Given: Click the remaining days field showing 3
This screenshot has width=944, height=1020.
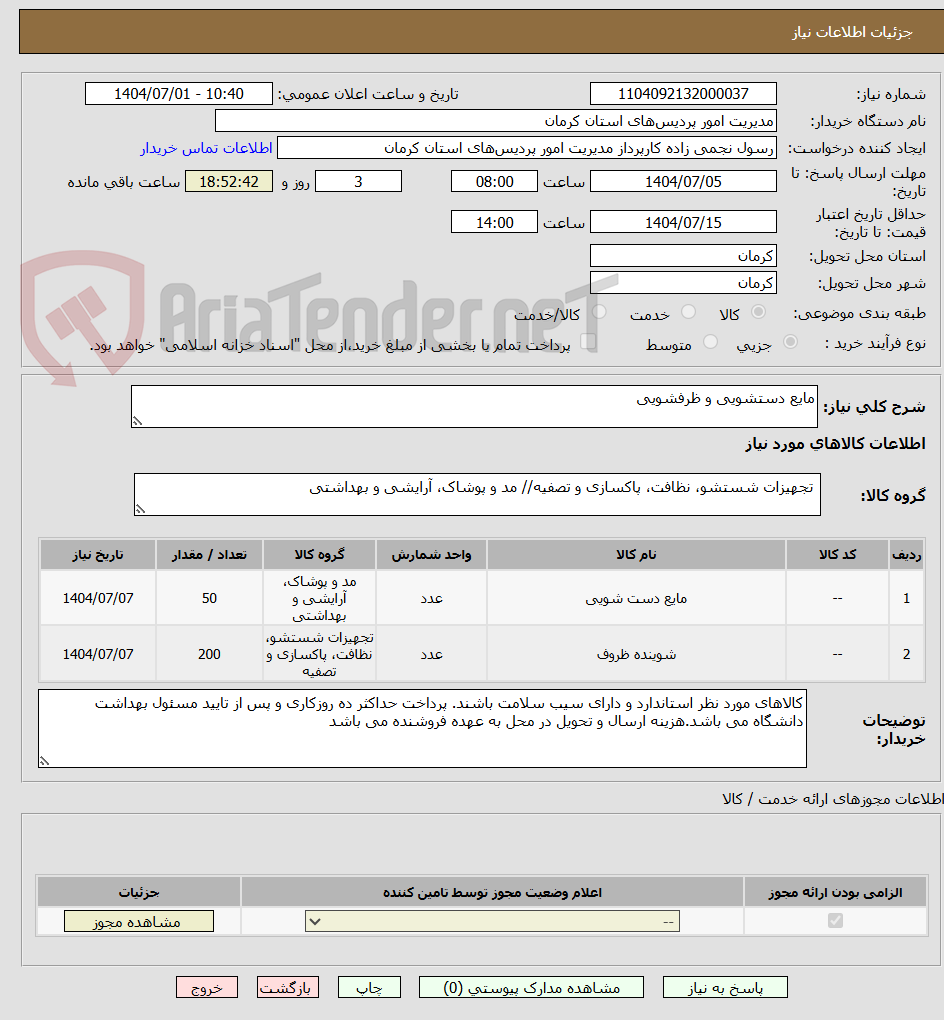Looking at the screenshot, I should (357, 181).
